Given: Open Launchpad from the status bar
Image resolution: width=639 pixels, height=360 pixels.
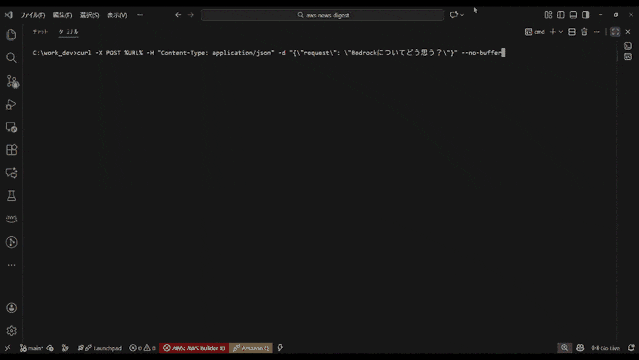Looking at the screenshot, I should pos(100,348).
